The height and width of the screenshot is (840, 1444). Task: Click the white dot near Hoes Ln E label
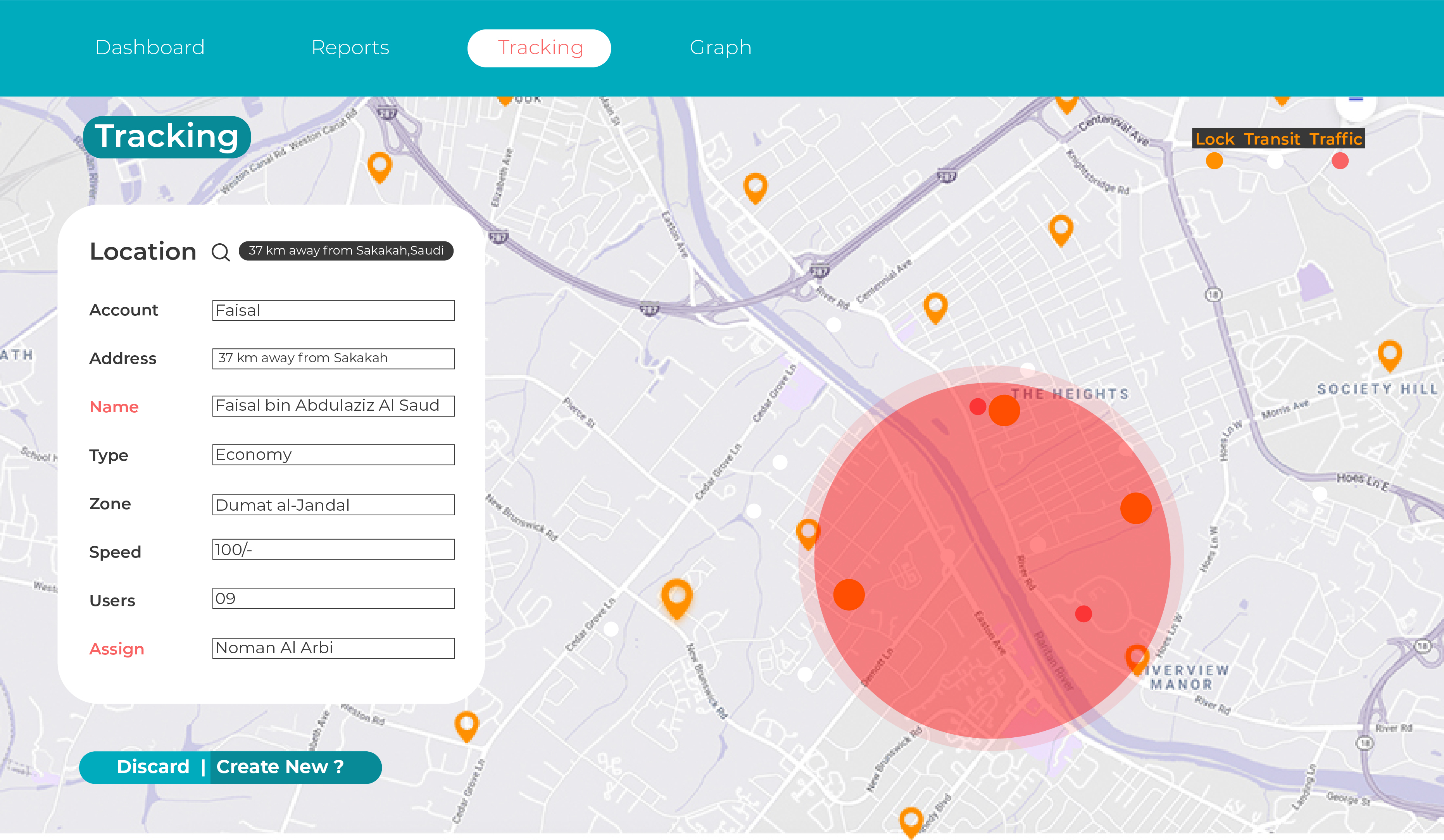click(1320, 494)
